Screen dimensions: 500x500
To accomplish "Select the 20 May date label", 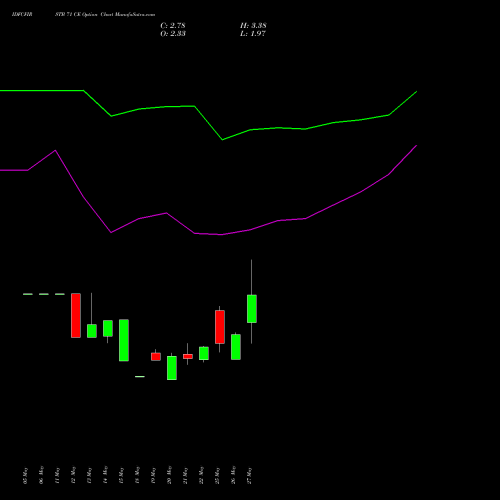I will click(x=169, y=475).
